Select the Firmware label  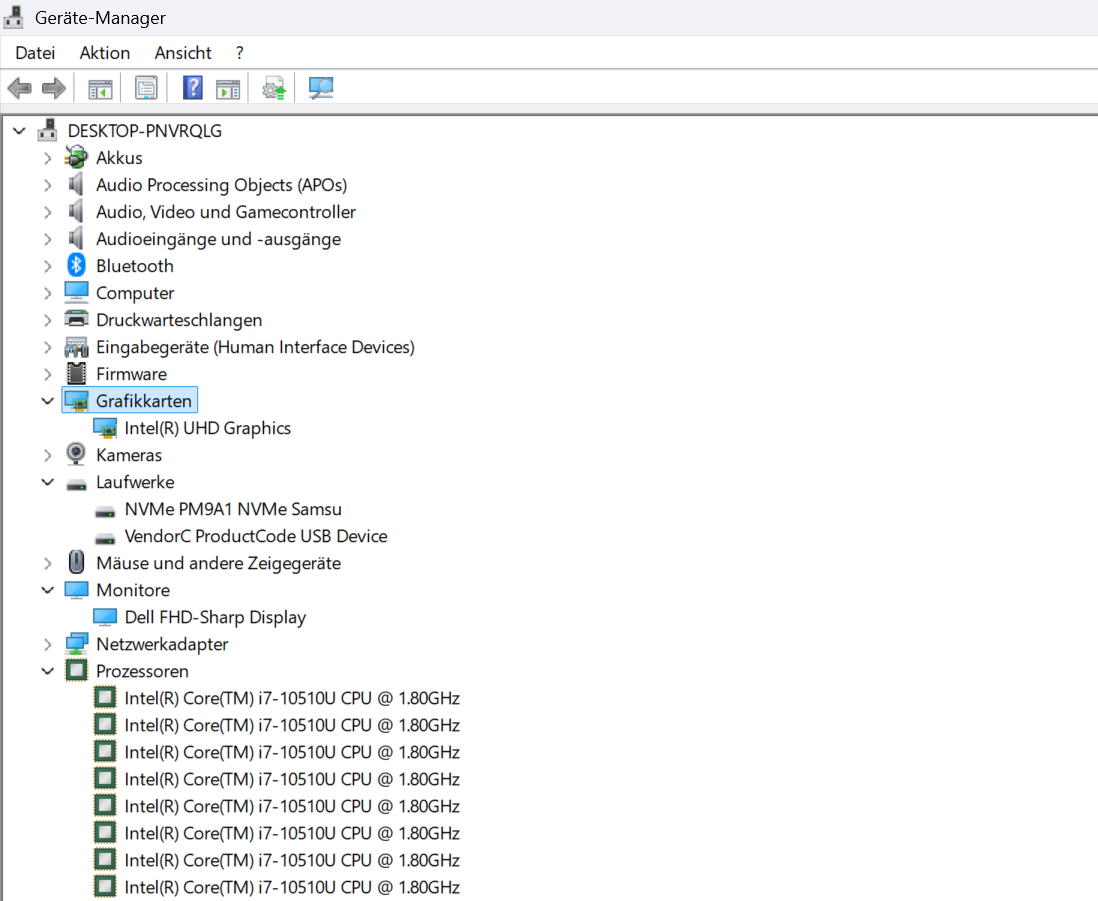(x=131, y=374)
